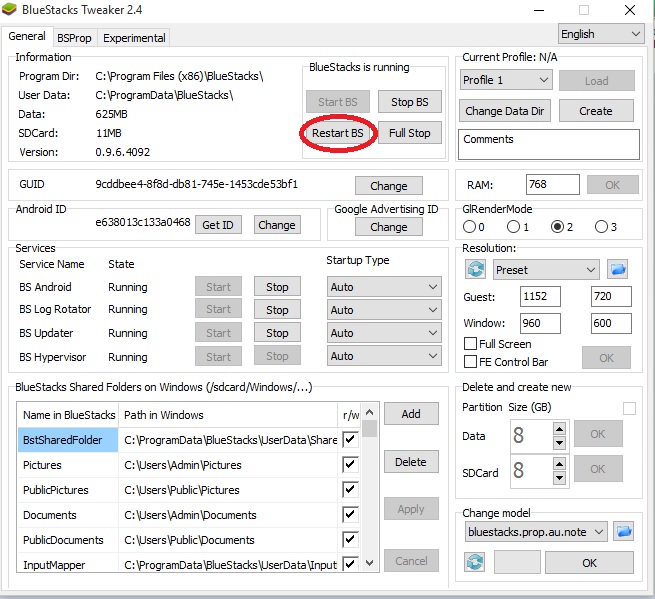Viewport: 655px width, 599px height.
Task: Decrease the SDCard partition size stepper
Action: click(x=559, y=477)
